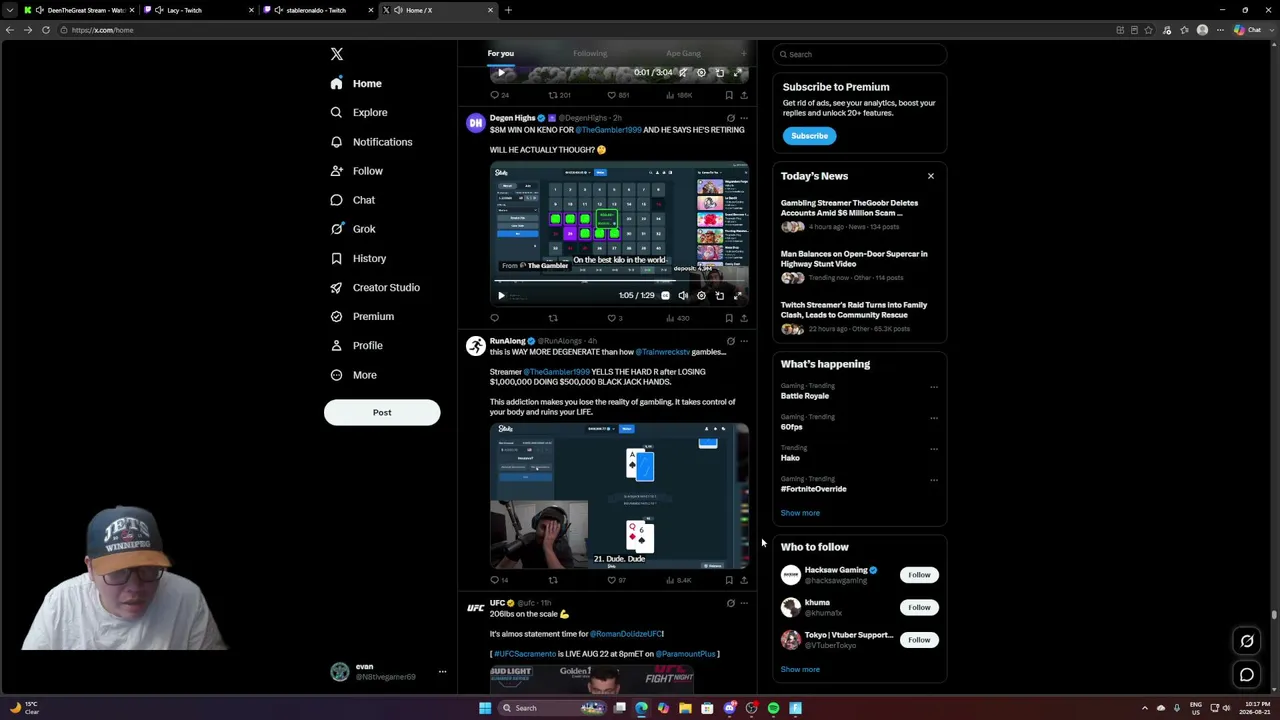Open the floating chat messages button

point(1247,675)
